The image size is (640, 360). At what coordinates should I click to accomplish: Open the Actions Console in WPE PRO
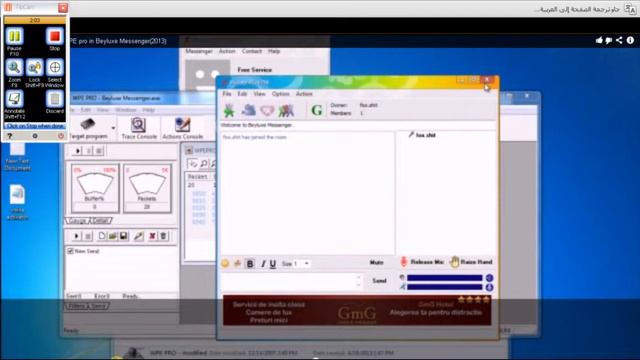(182, 129)
